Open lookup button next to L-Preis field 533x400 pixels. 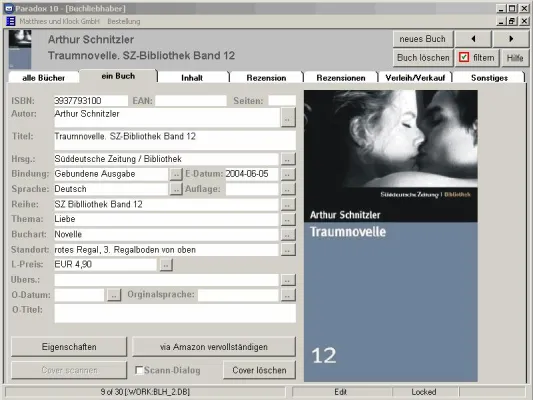point(166,264)
